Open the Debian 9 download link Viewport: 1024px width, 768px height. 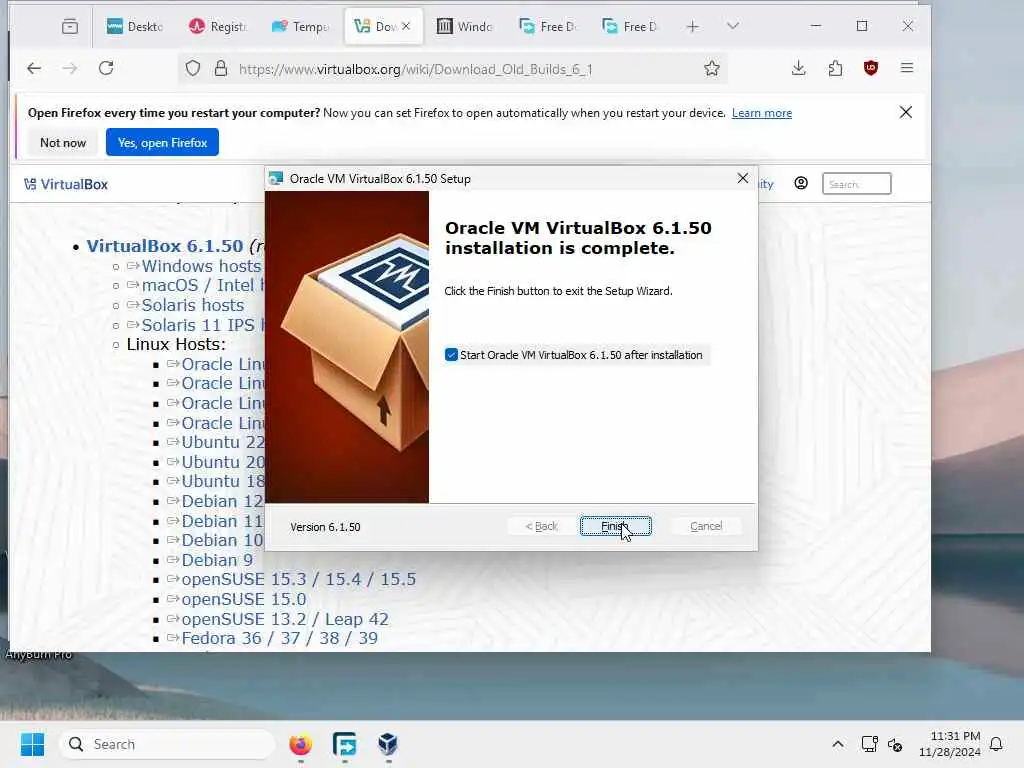(217, 560)
